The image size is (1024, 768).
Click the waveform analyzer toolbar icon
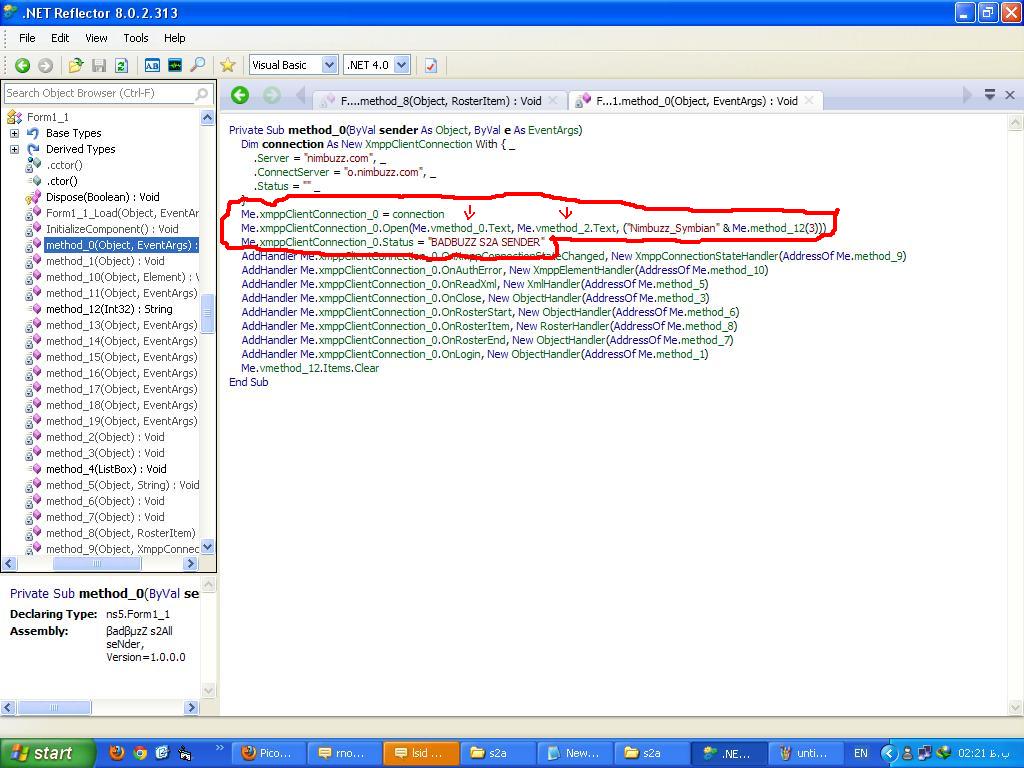175,65
